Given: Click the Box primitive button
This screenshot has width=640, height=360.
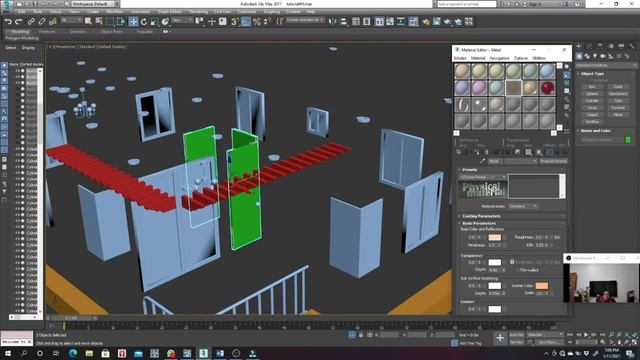Looking at the screenshot, I should point(592,87).
